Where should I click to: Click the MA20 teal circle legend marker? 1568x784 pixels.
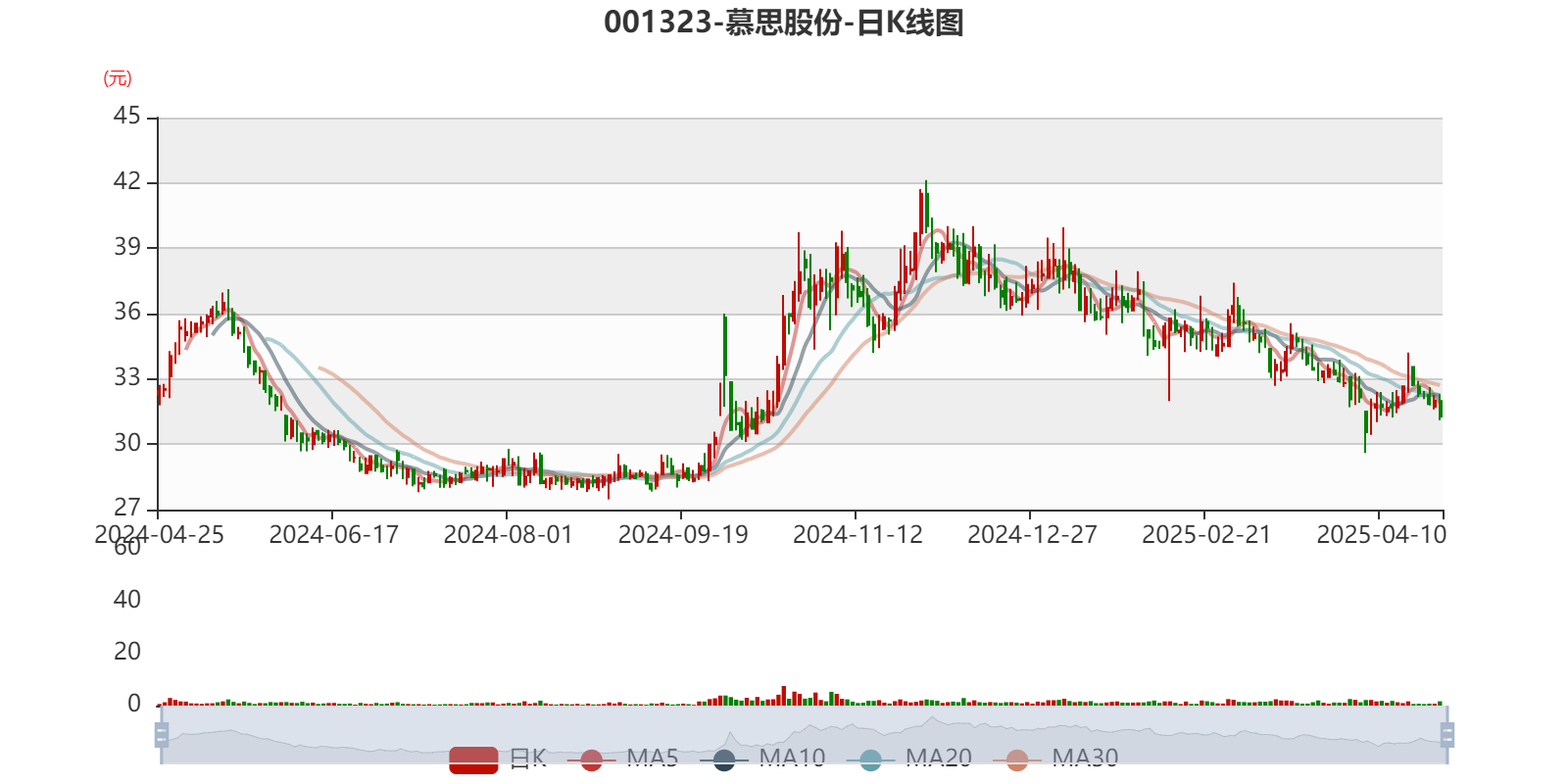pyautogui.click(x=870, y=759)
